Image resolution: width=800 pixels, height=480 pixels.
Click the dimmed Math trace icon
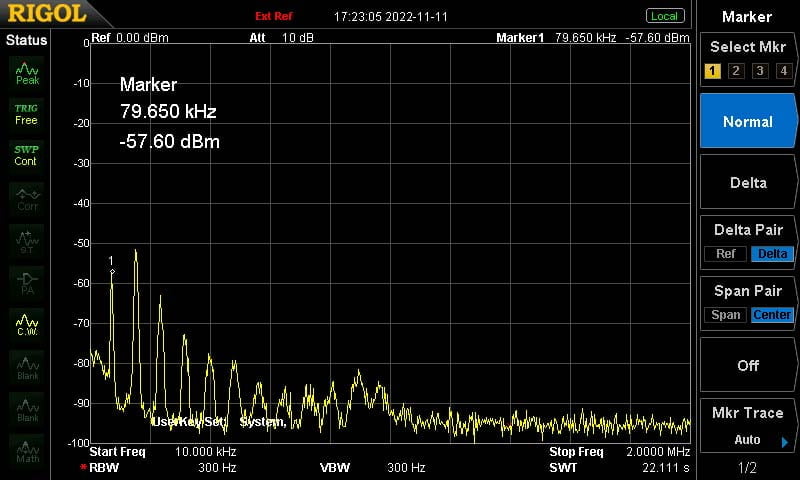(28, 451)
